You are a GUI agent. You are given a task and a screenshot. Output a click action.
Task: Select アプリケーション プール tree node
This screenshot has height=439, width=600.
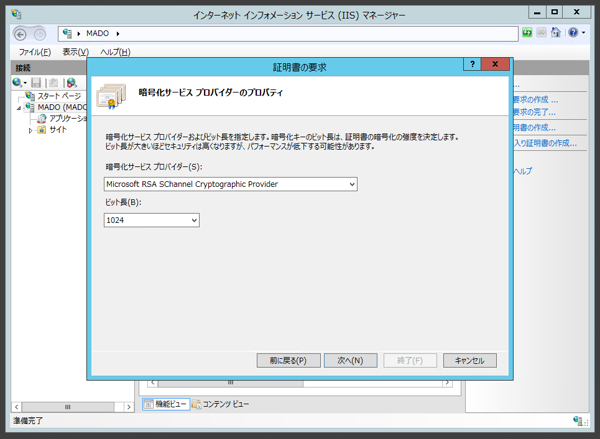(68, 119)
